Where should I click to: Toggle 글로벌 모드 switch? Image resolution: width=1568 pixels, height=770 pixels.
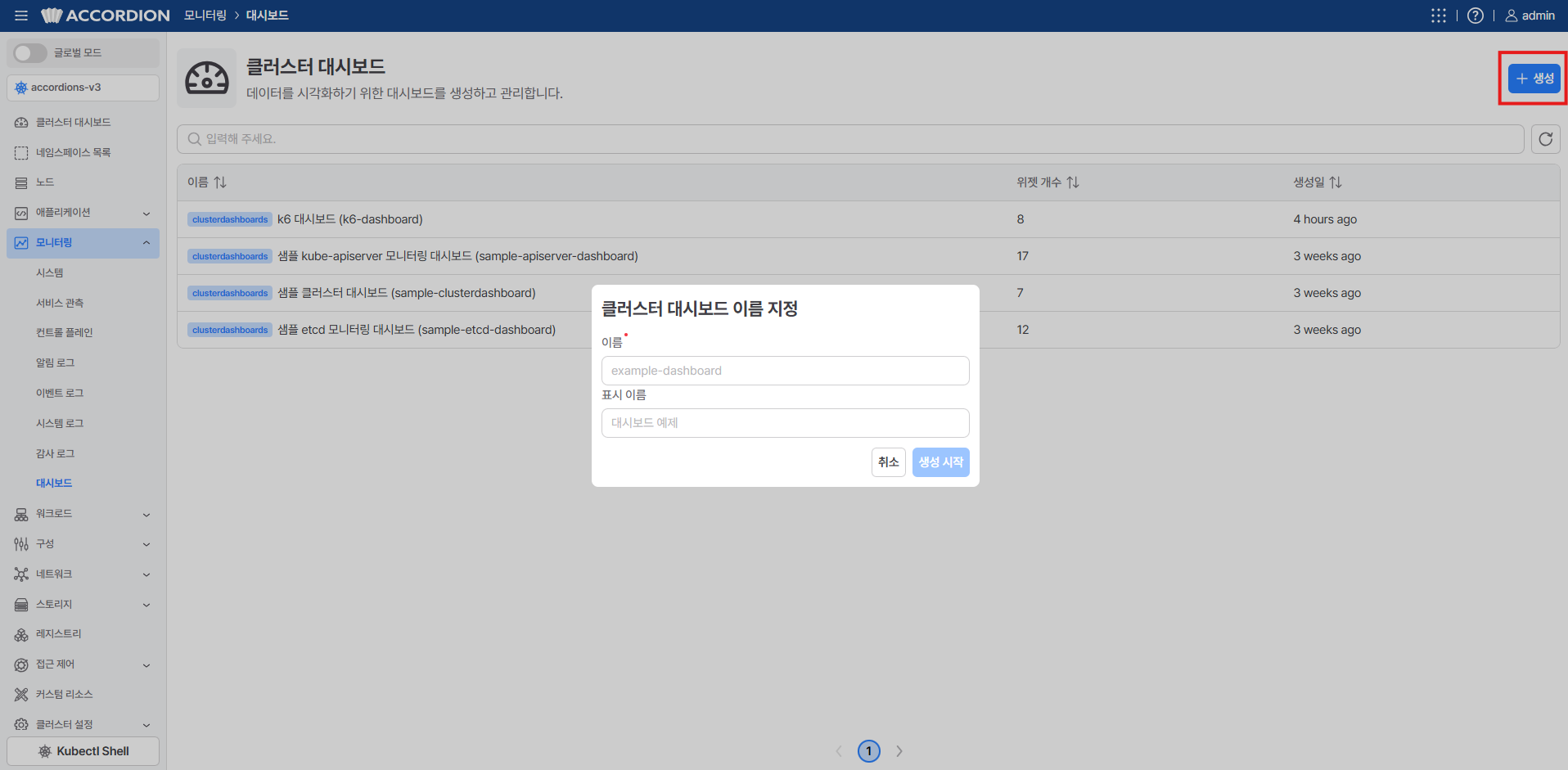coord(30,53)
